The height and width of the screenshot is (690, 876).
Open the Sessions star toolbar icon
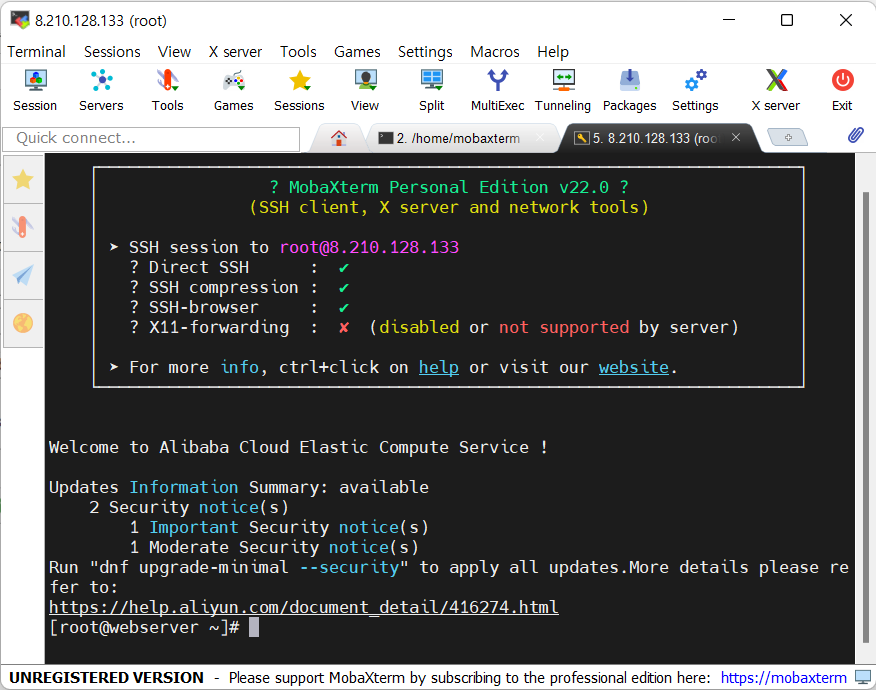[x=299, y=90]
